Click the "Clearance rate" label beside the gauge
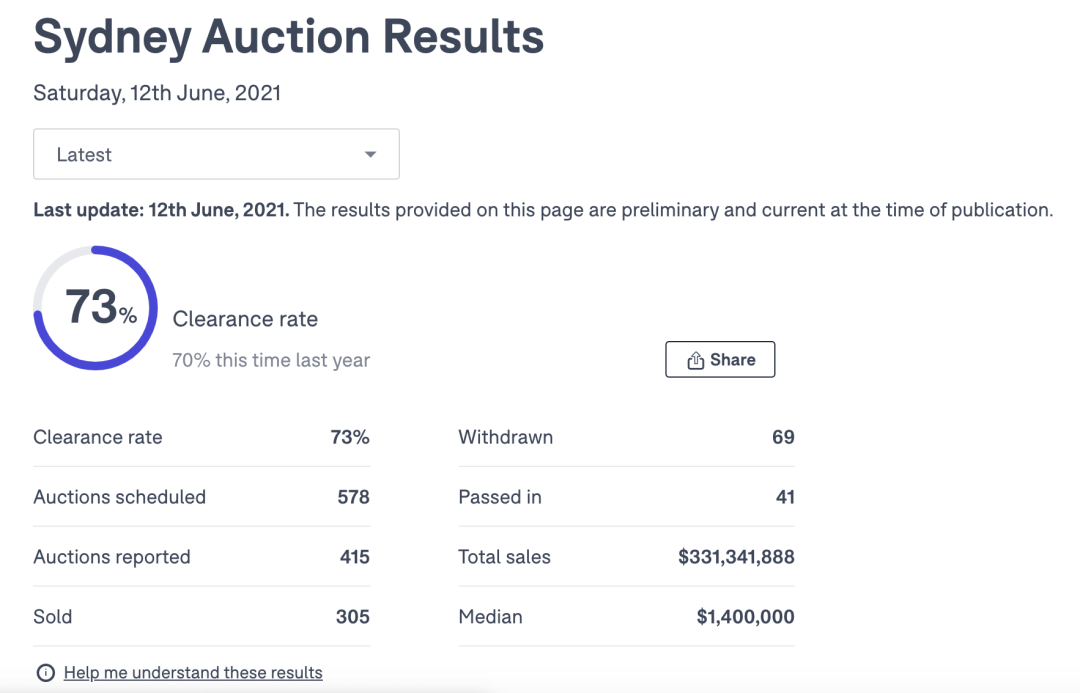1080x693 pixels. point(245,319)
